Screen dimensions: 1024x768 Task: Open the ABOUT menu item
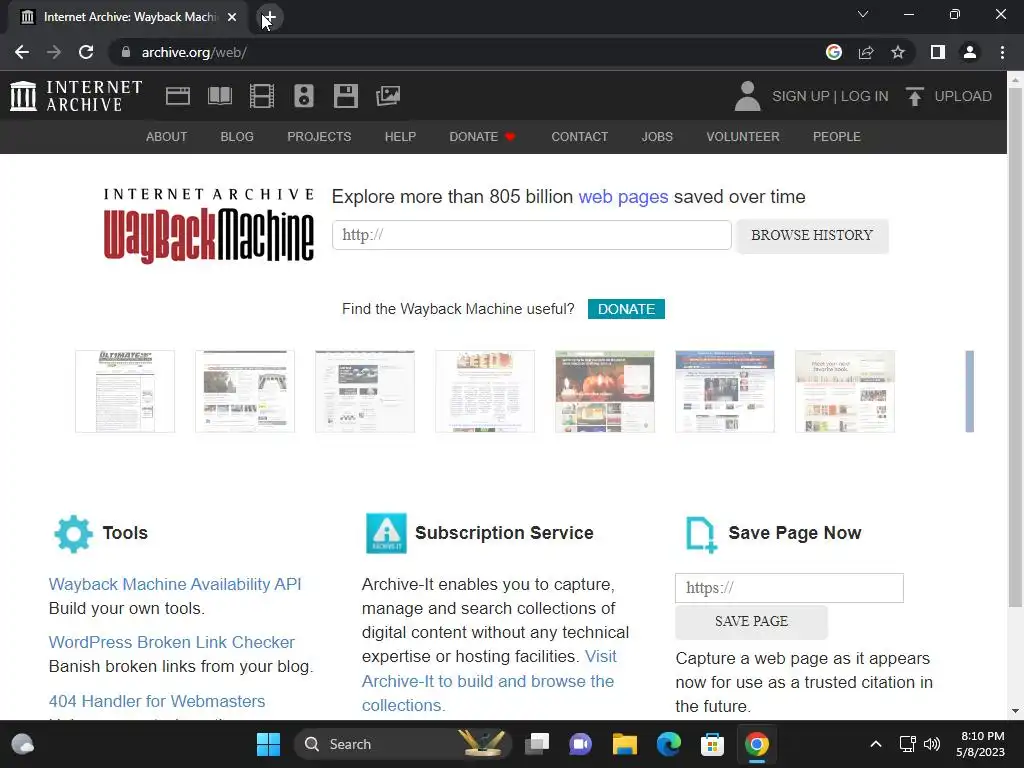(x=167, y=136)
